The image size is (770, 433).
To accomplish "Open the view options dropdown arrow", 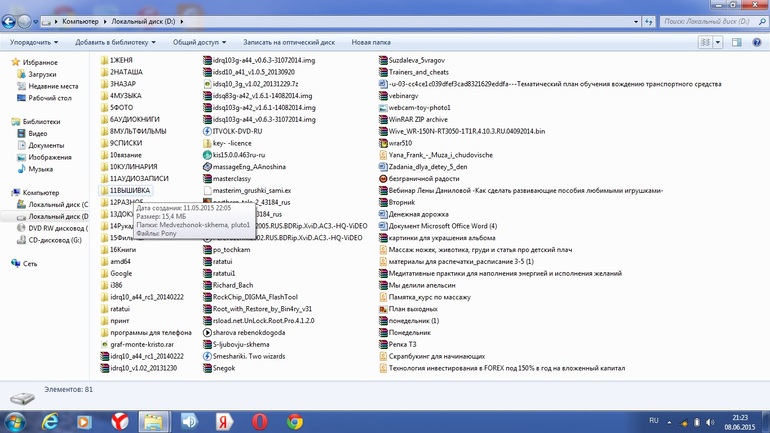I will click(717, 42).
